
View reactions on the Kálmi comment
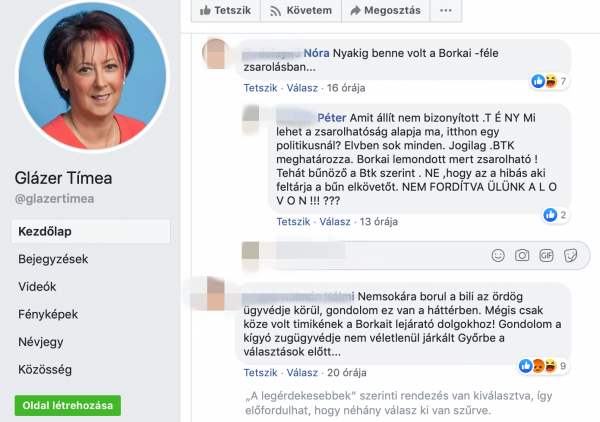[x=543, y=366]
